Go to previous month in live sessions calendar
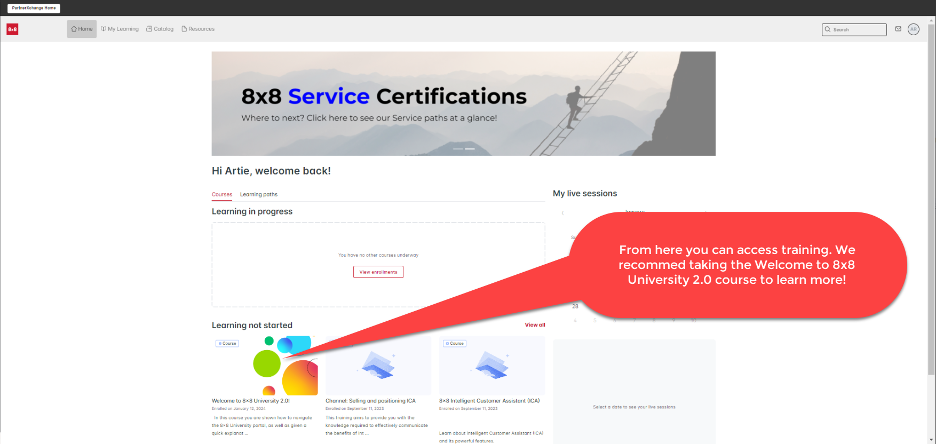 pos(563,212)
